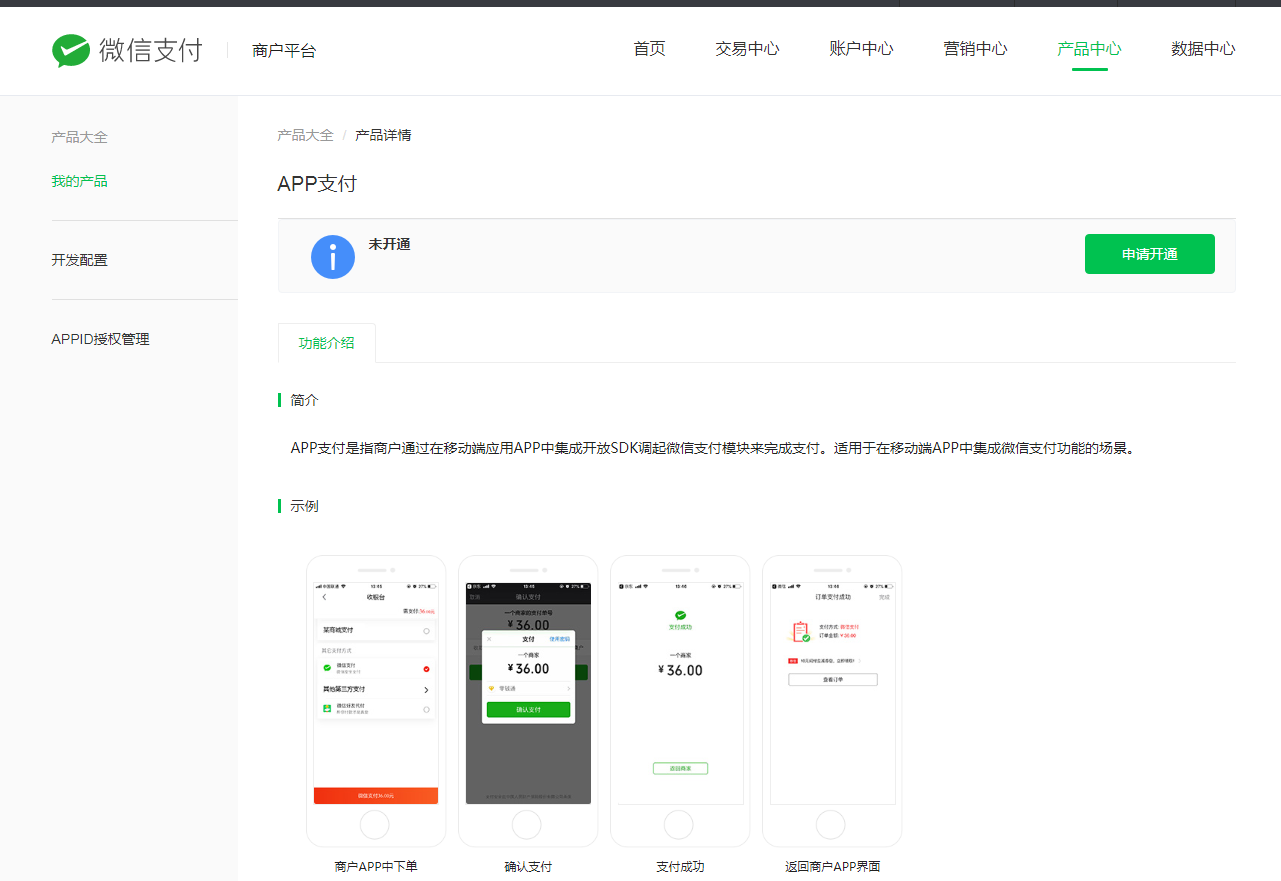Click the 商户平台 label in the header

pyautogui.click(x=284, y=50)
